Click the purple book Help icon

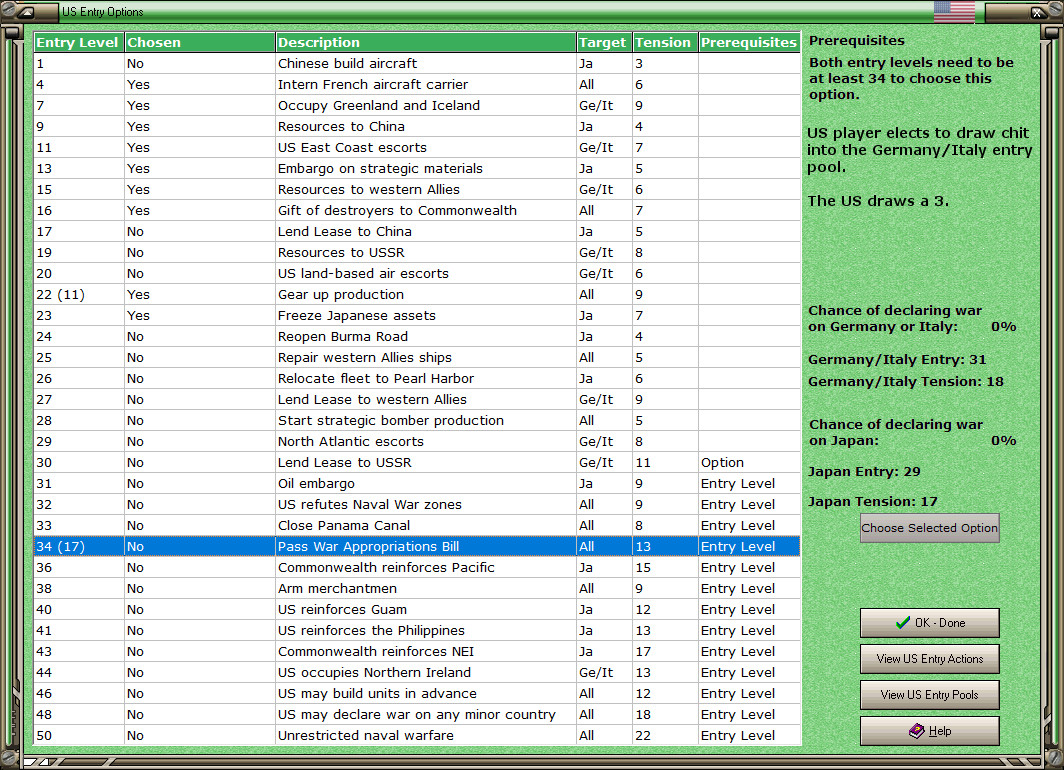click(917, 731)
